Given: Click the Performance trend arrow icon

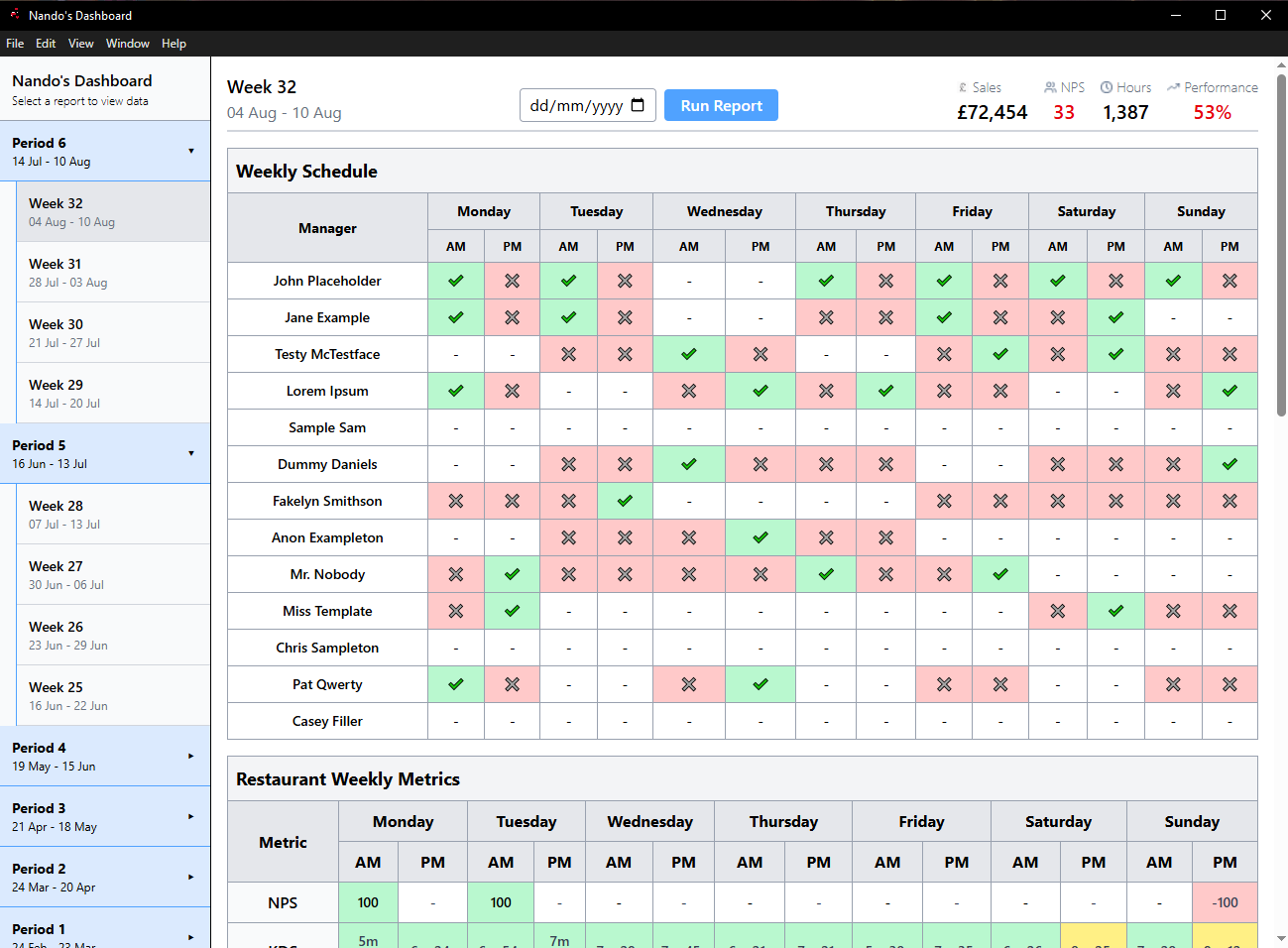Looking at the screenshot, I should click(1173, 88).
